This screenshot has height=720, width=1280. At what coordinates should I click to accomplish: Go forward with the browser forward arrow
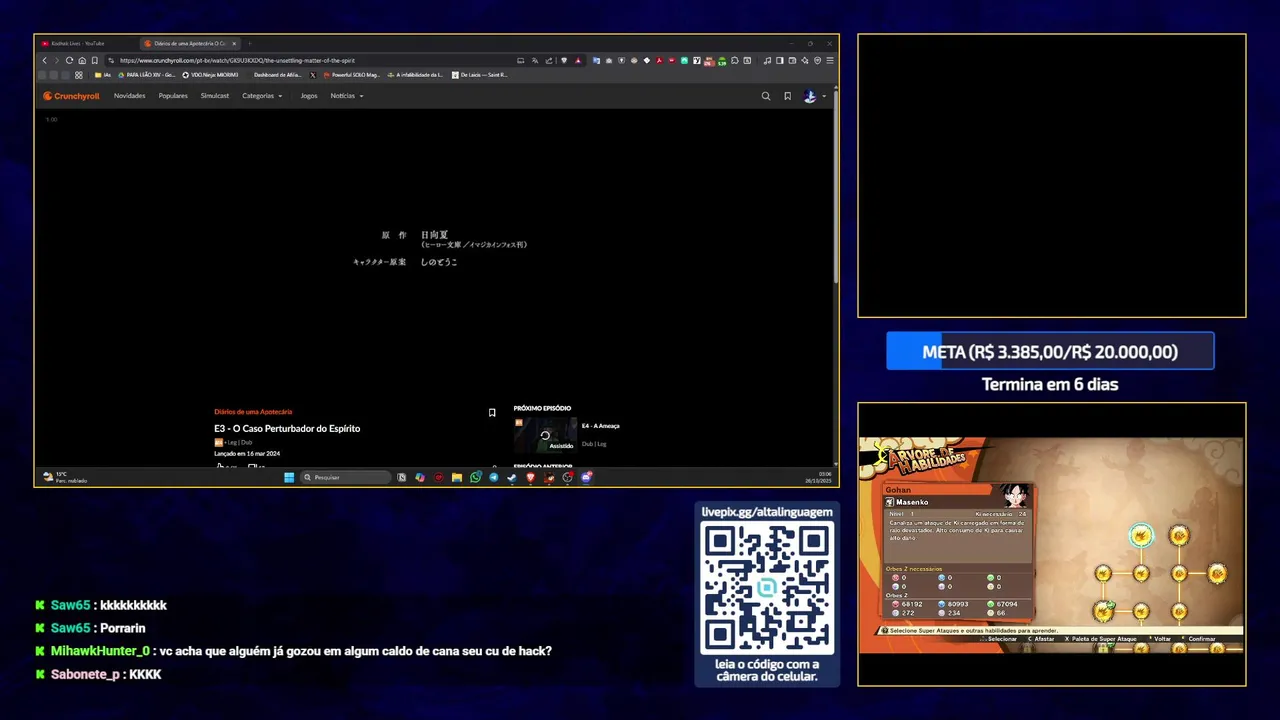click(x=56, y=60)
